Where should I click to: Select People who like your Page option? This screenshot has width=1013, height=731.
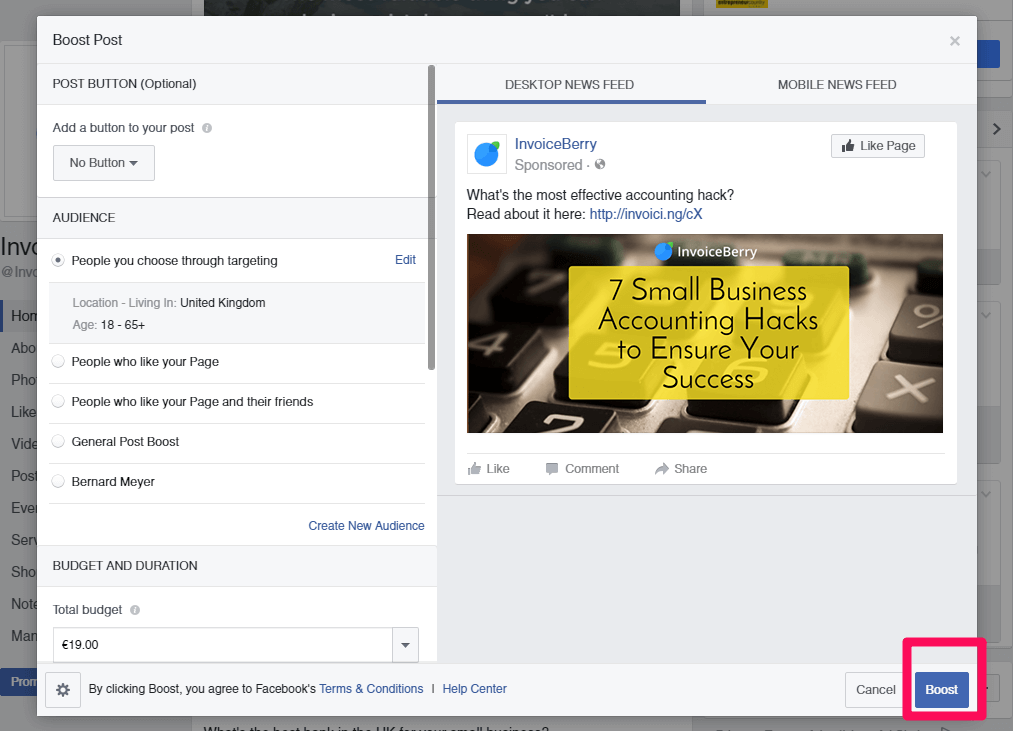(x=58, y=361)
